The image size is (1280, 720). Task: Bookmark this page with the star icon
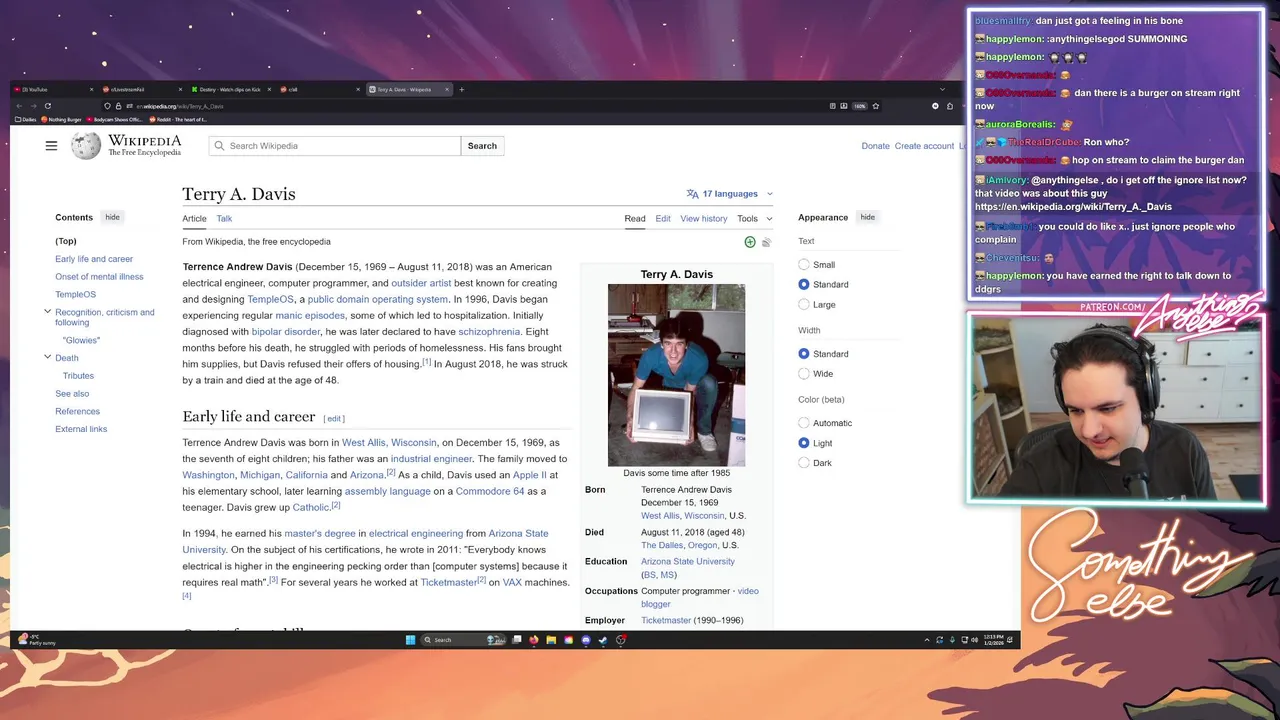coord(875,106)
